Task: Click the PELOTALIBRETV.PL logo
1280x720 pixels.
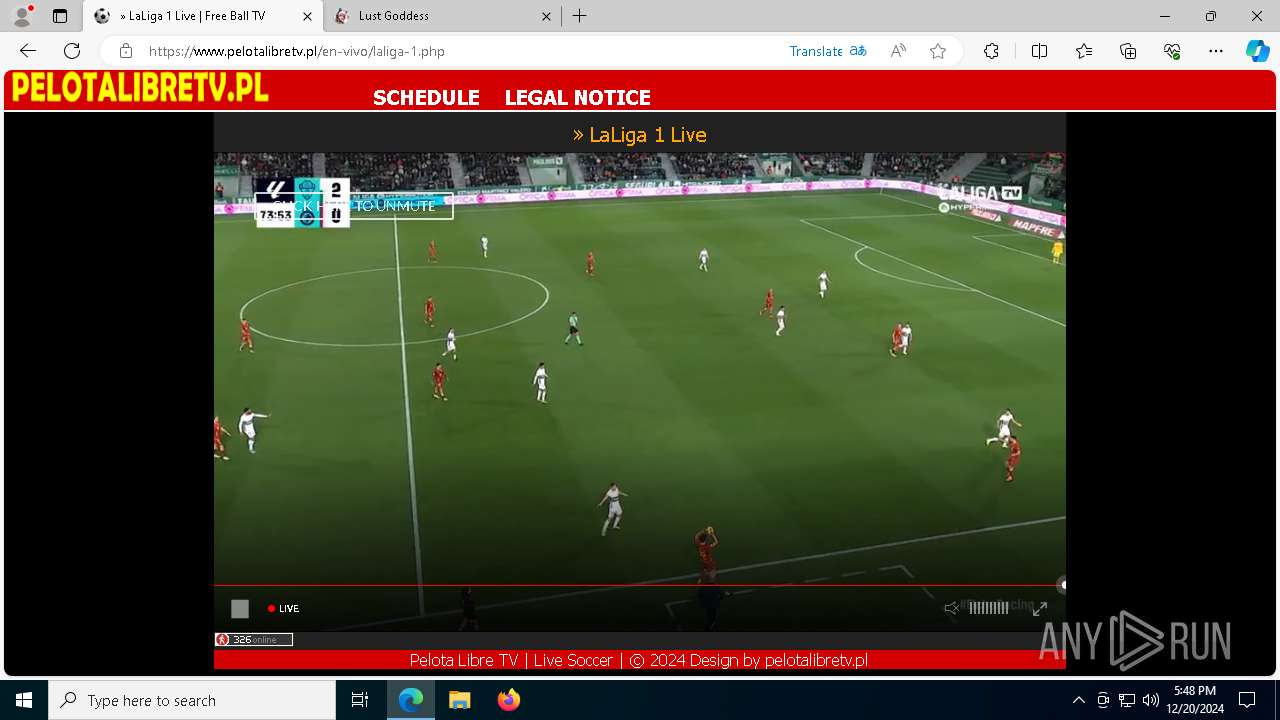Action: coord(140,88)
